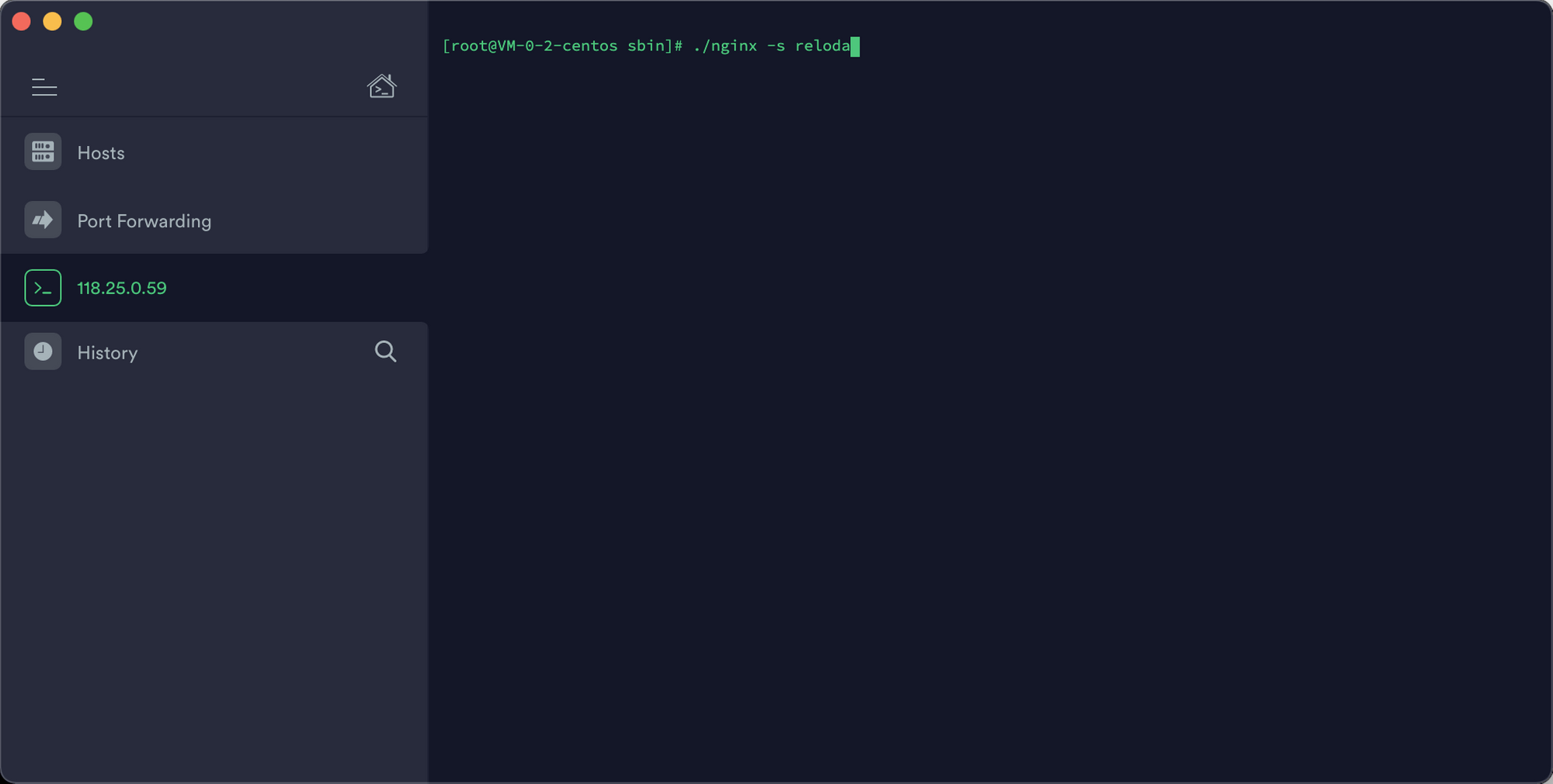The height and width of the screenshot is (784, 1553).
Task: Collapse the sidebar using the hamburger menu icon
Action: (44, 87)
